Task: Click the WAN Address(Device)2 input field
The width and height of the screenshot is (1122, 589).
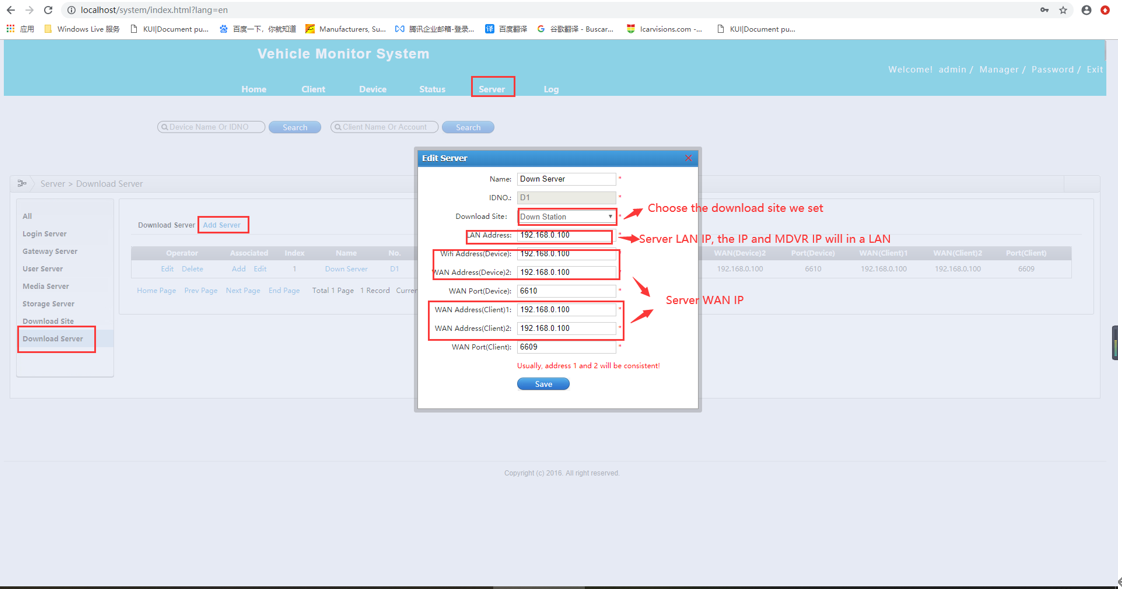Action: pos(566,272)
